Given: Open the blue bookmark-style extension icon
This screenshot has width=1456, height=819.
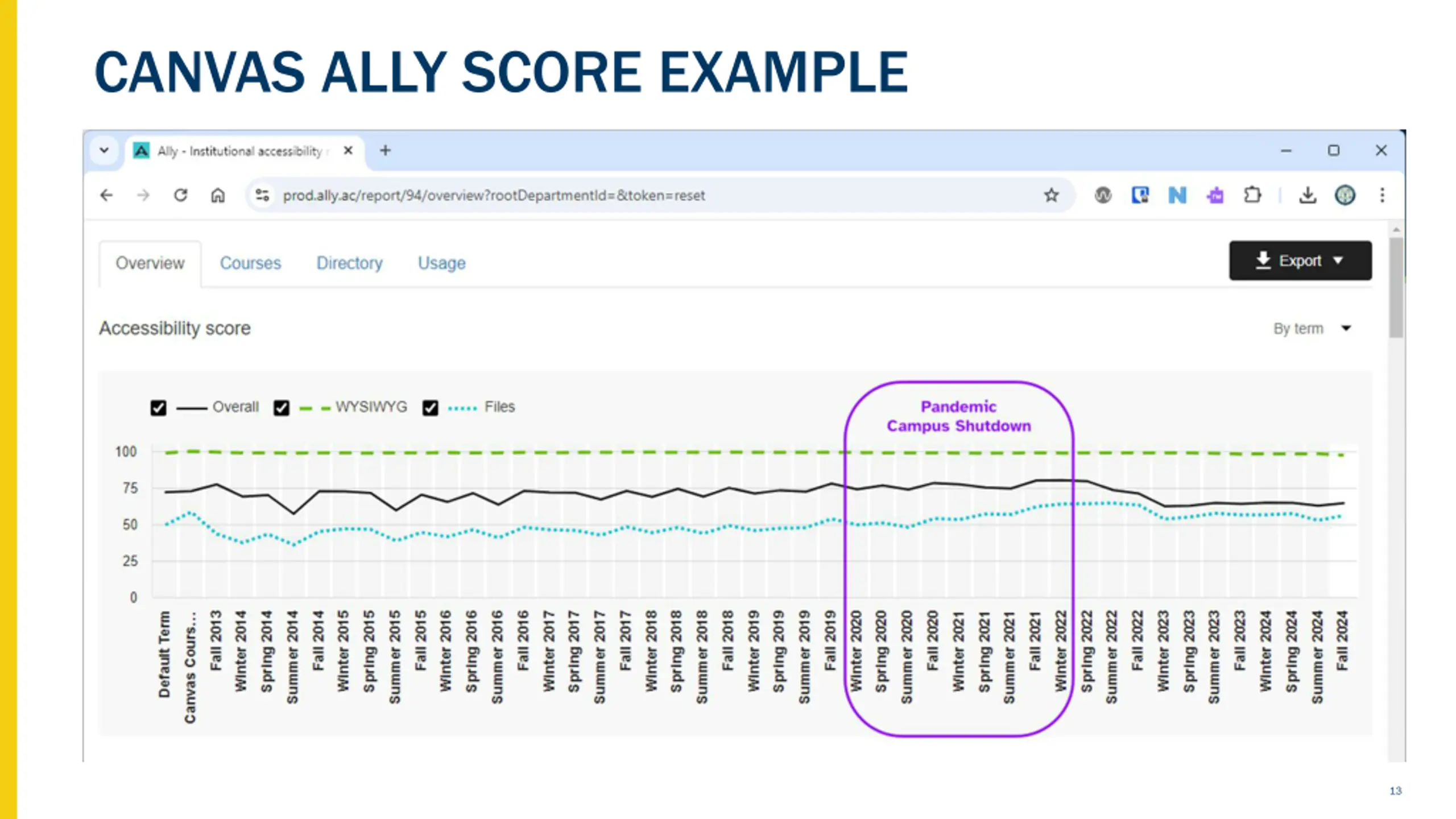Looking at the screenshot, I should pyautogui.click(x=1140, y=195).
